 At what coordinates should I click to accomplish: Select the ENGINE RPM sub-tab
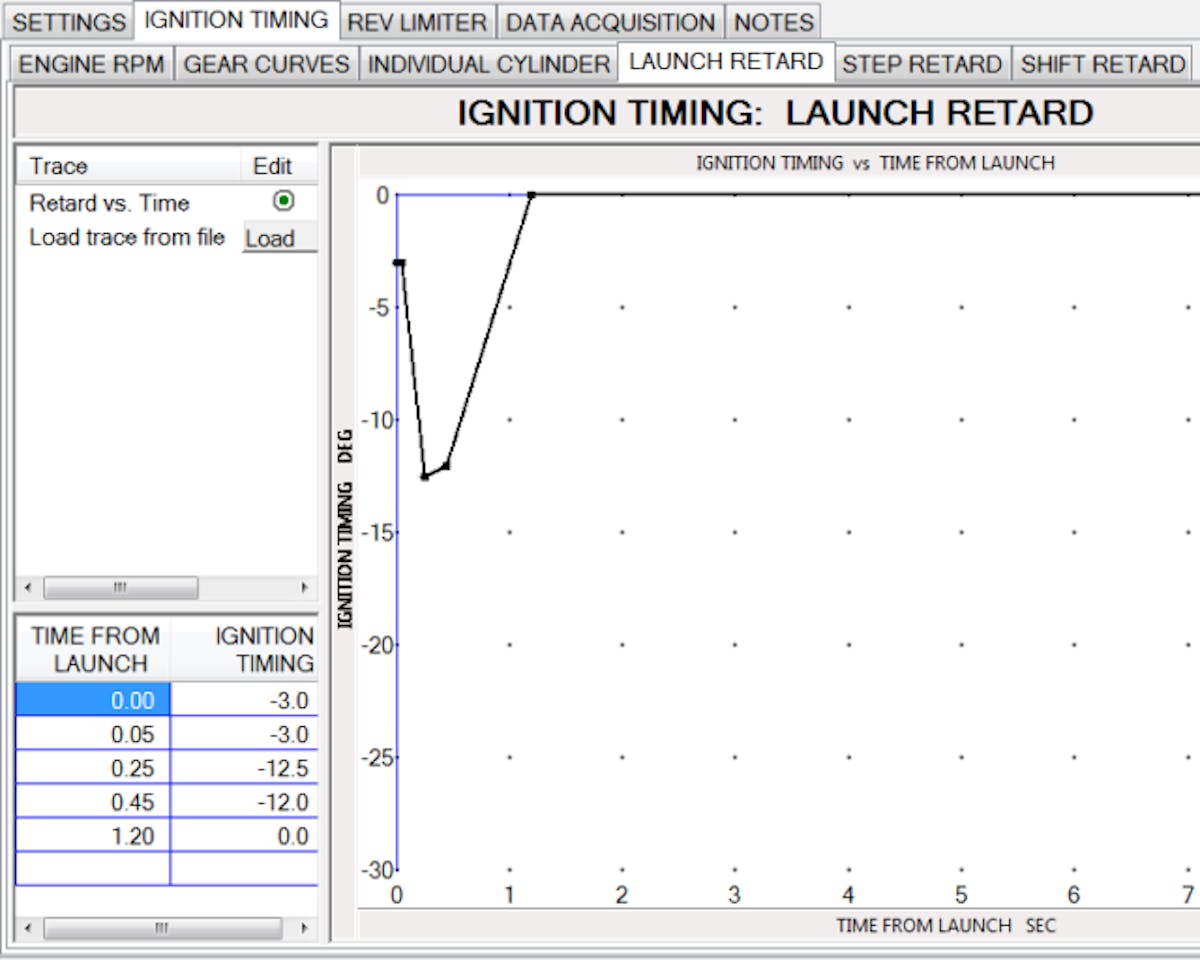pos(92,64)
